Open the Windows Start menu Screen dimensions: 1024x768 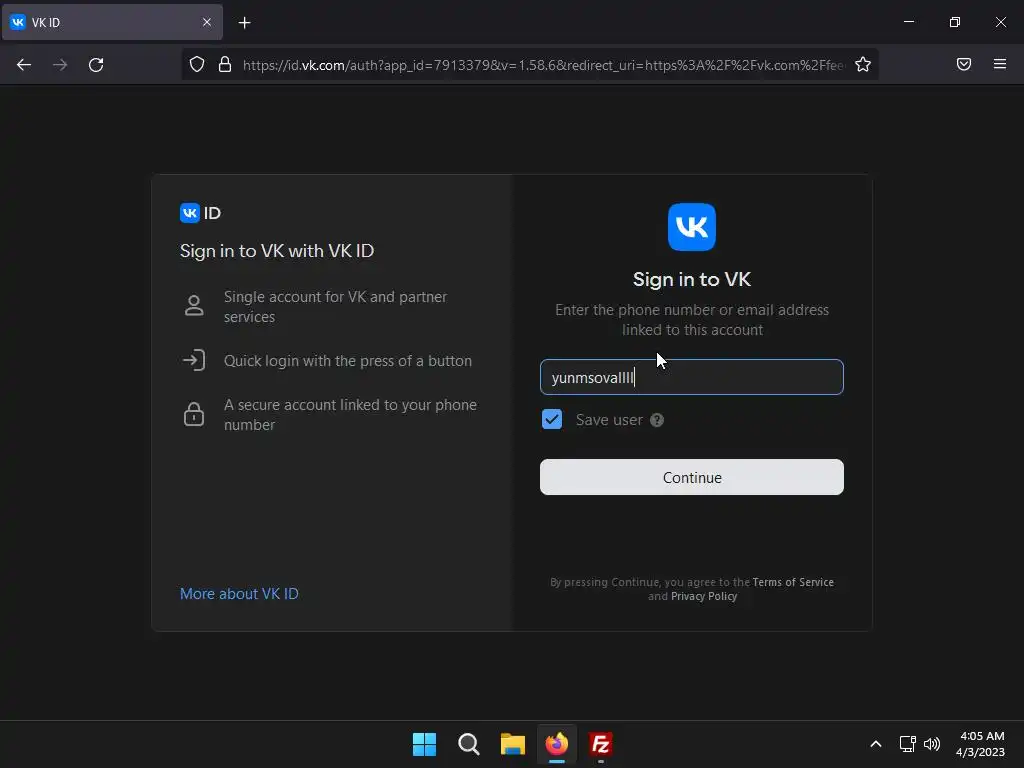[424, 744]
